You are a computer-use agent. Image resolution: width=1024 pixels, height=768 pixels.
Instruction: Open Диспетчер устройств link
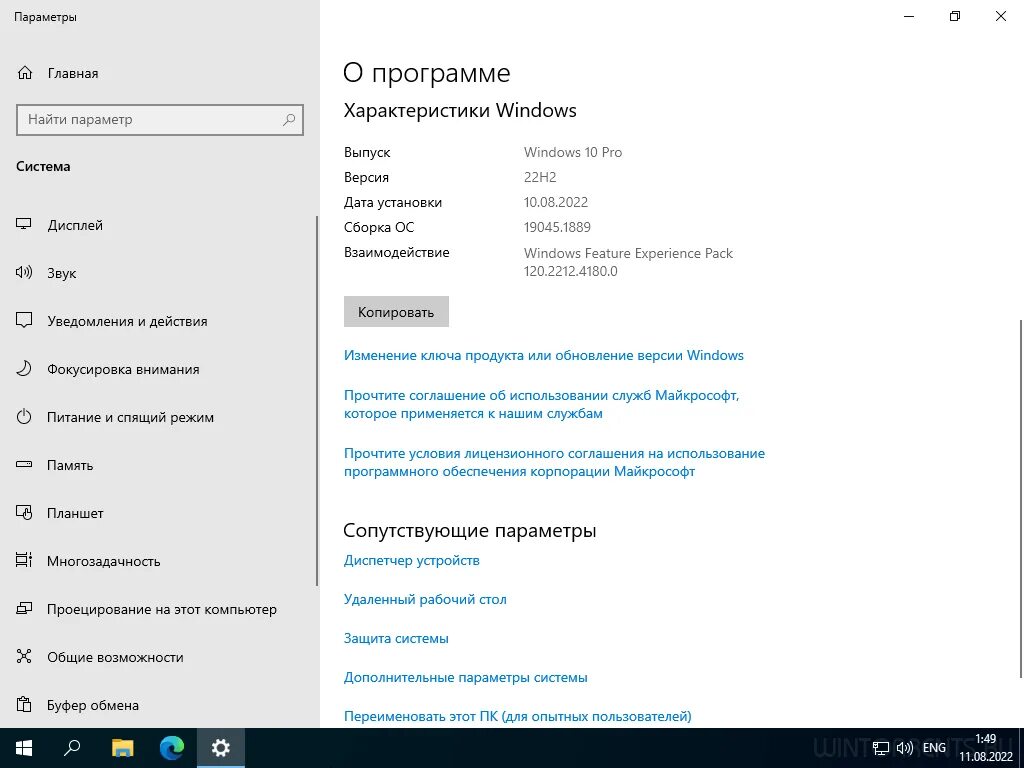(411, 560)
